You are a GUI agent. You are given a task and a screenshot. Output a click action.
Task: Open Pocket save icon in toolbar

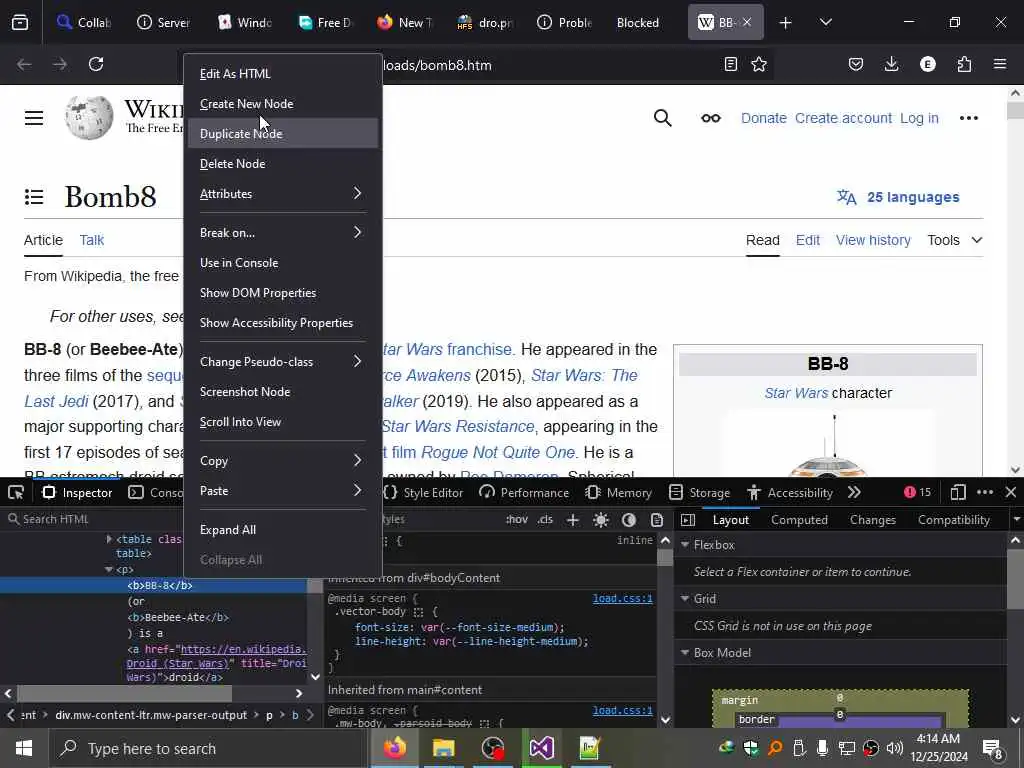click(x=856, y=64)
